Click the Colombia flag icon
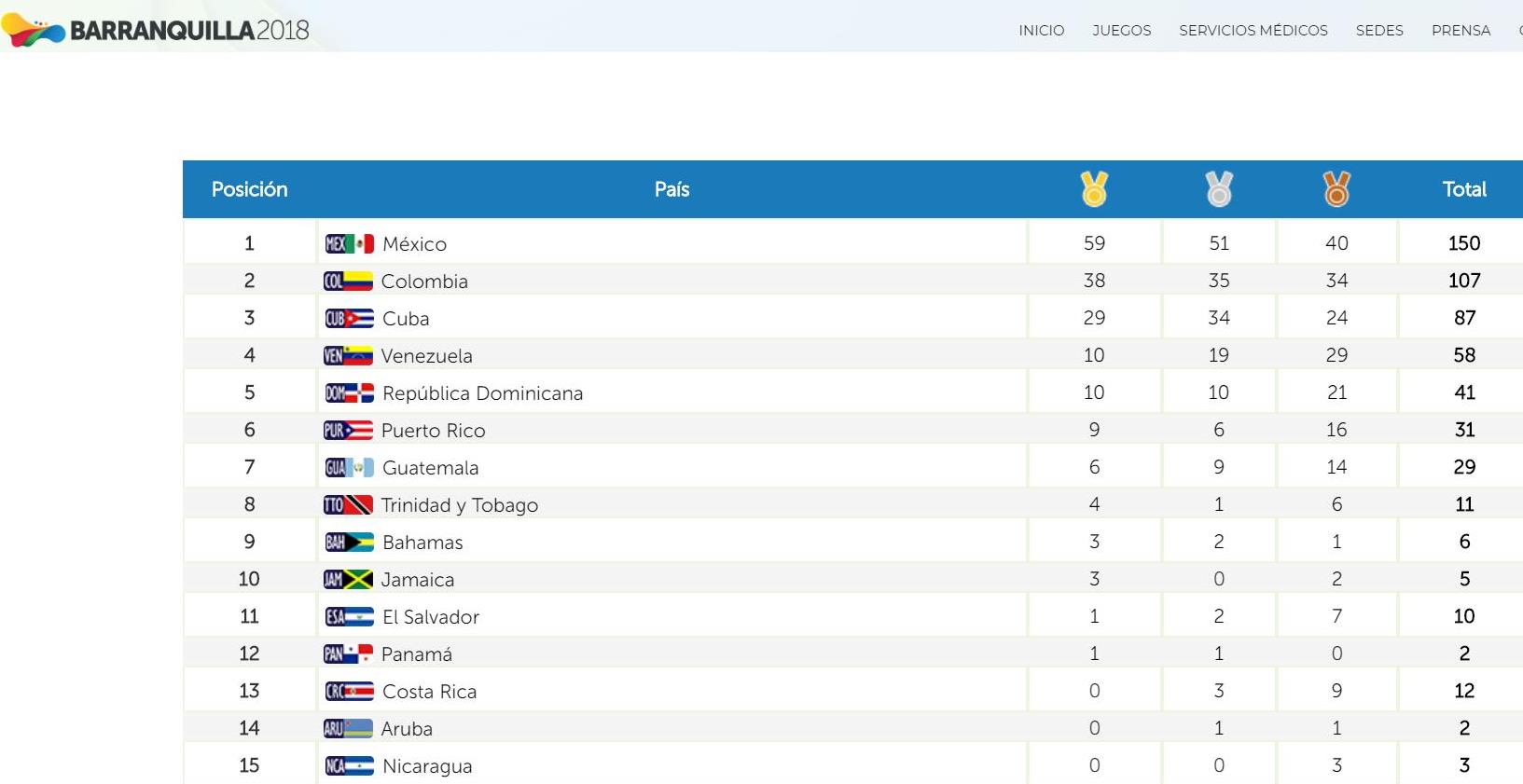 [348, 282]
